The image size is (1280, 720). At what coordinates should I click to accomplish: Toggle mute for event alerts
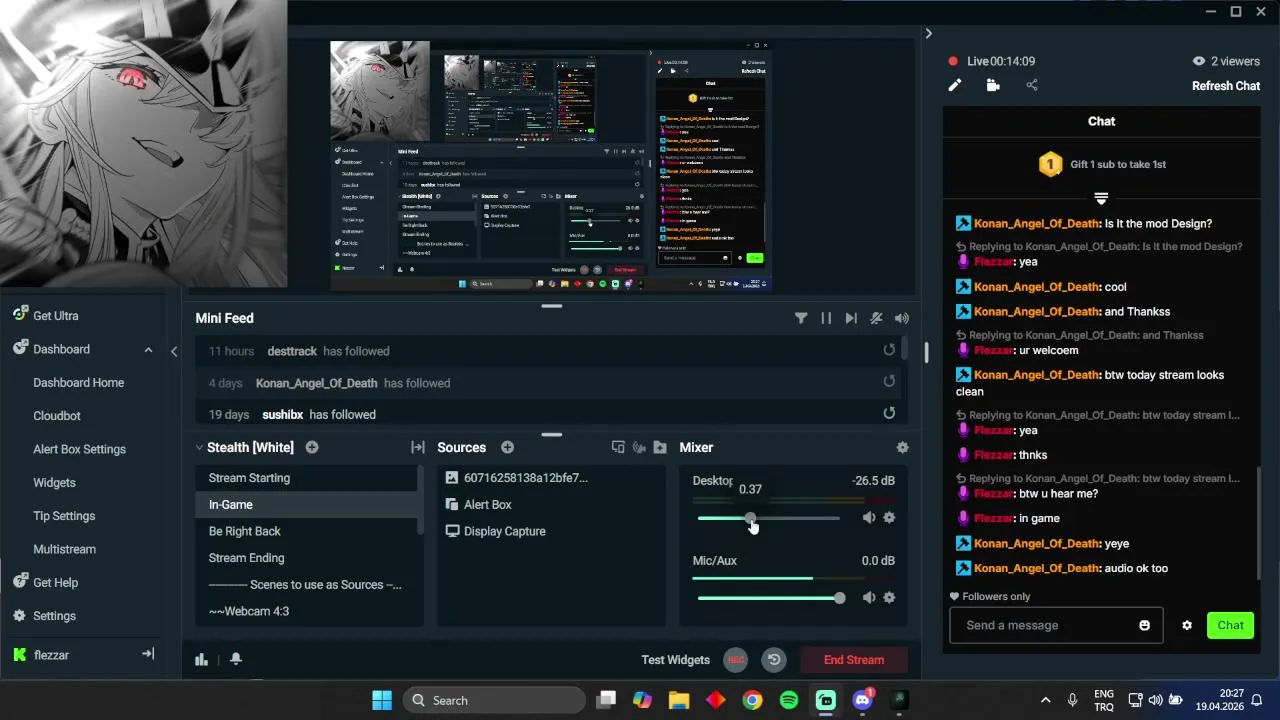(876, 318)
